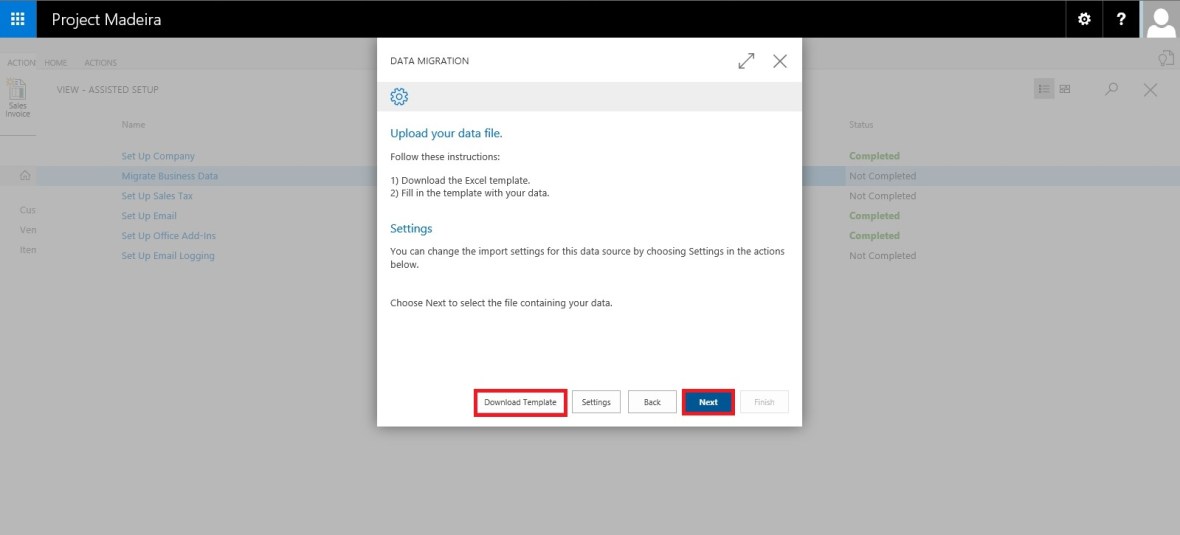This screenshot has width=1180, height=535.
Task: Open the search magnifier icon
Action: 1112,89
